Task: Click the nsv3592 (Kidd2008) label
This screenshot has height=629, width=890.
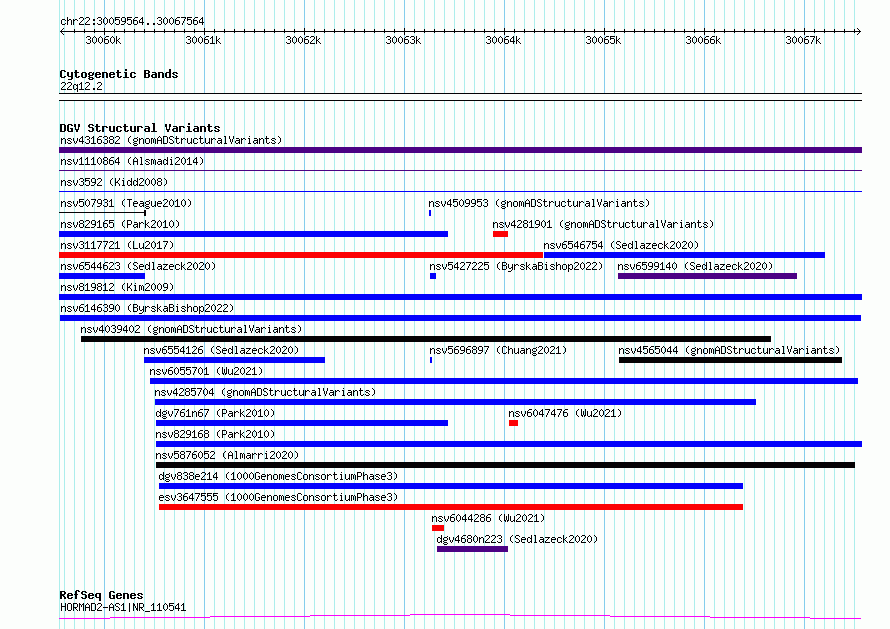Action: click(x=114, y=182)
